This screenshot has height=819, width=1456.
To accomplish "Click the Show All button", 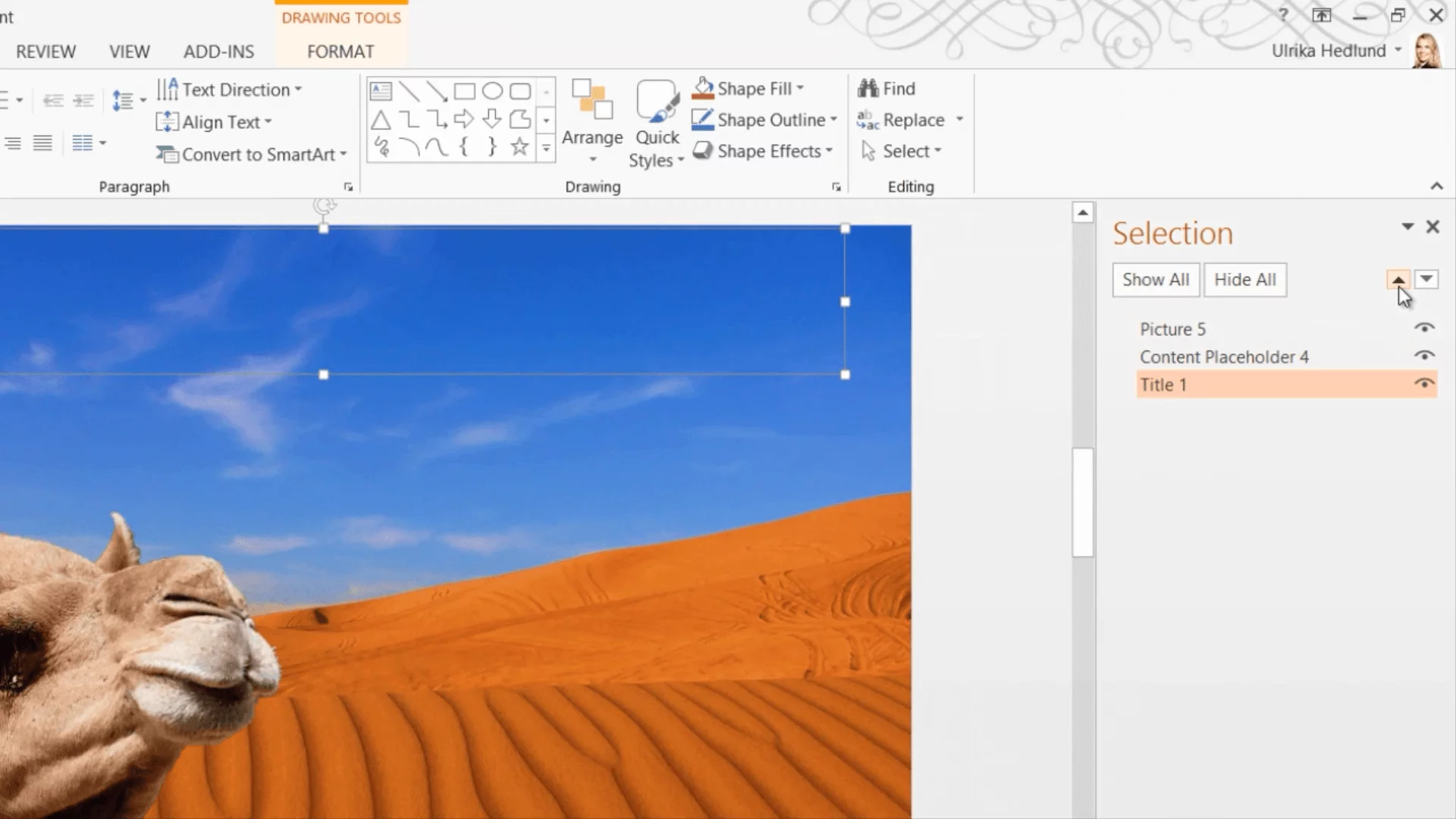I will (x=1156, y=280).
